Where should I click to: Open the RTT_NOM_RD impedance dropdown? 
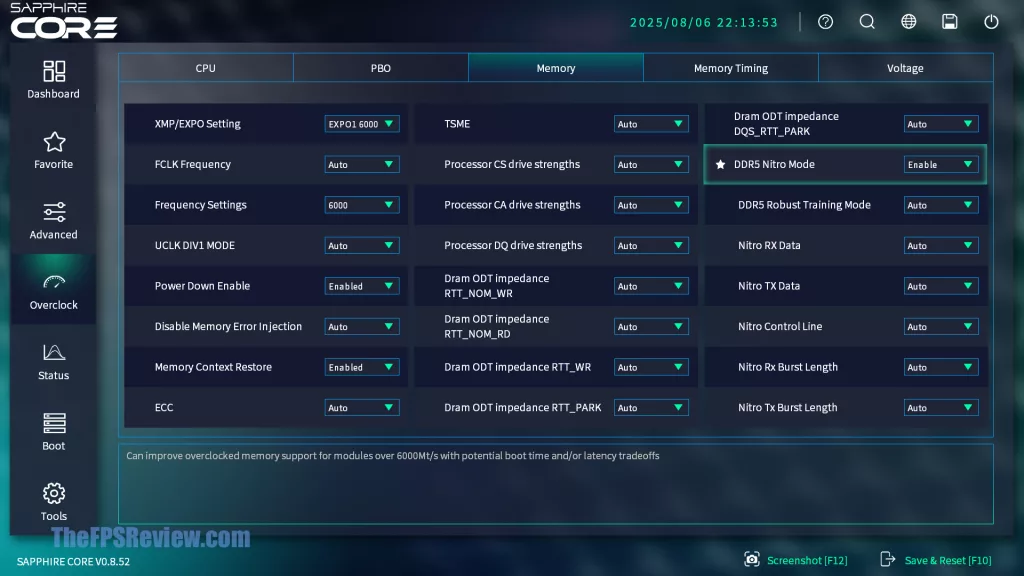(651, 327)
